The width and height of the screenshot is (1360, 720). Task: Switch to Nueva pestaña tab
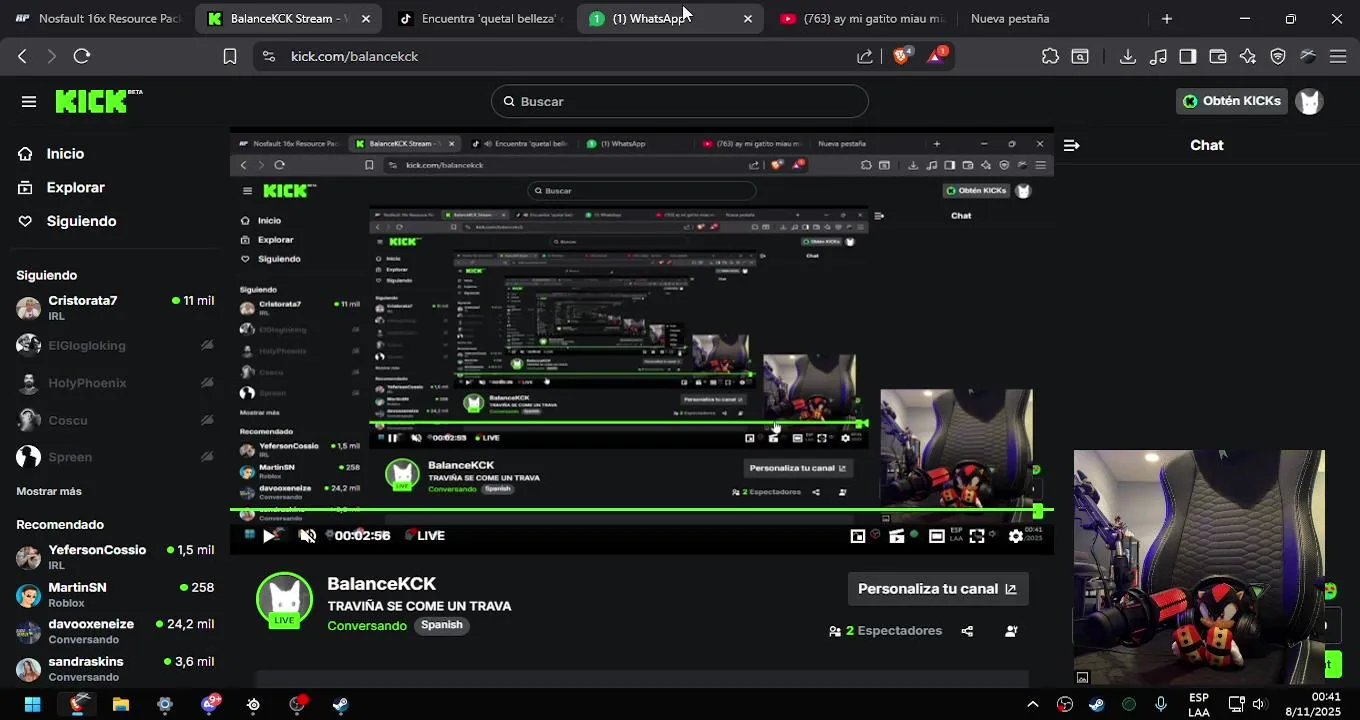[1010, 18]
